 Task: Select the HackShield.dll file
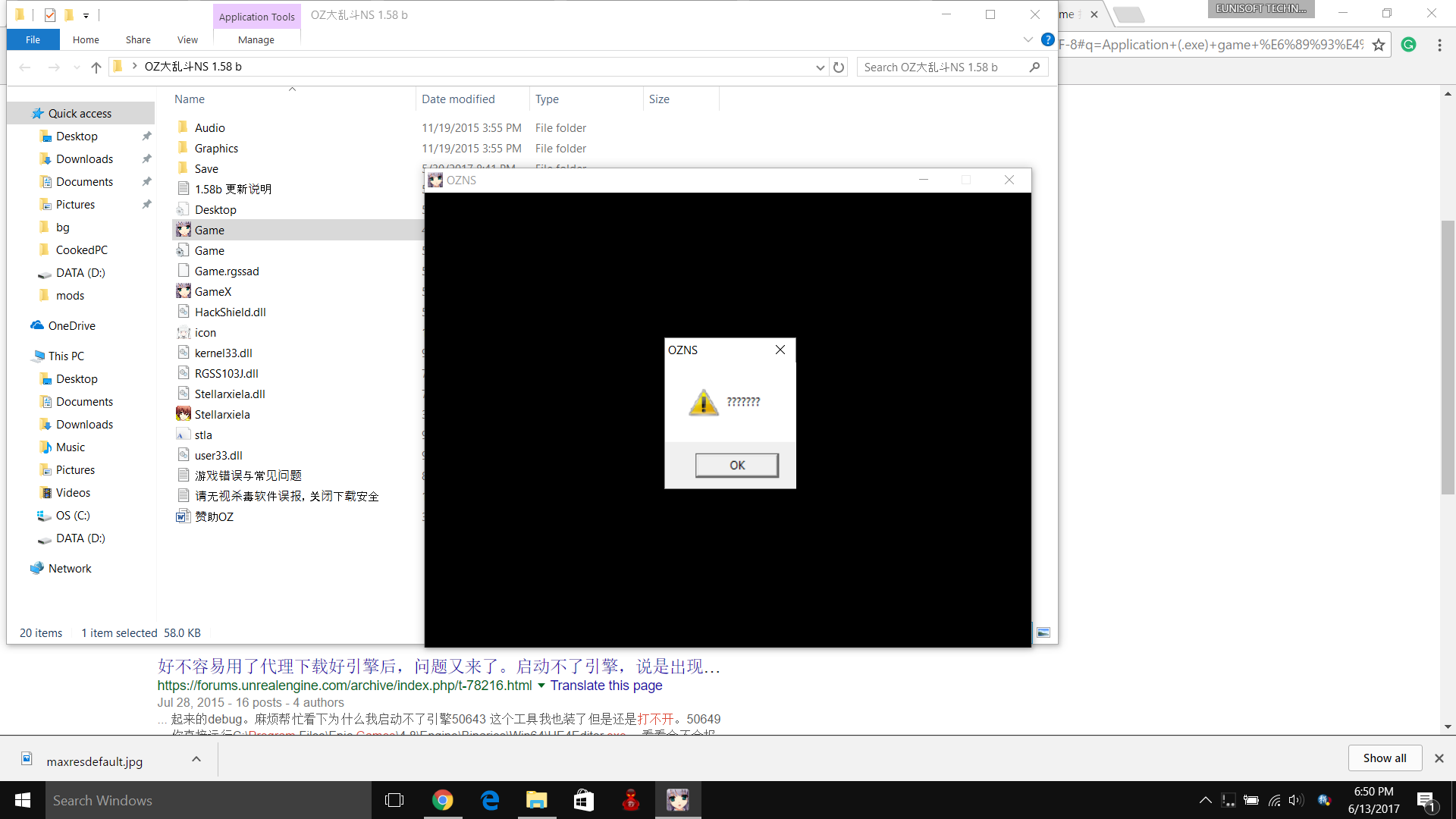point(230,312)
